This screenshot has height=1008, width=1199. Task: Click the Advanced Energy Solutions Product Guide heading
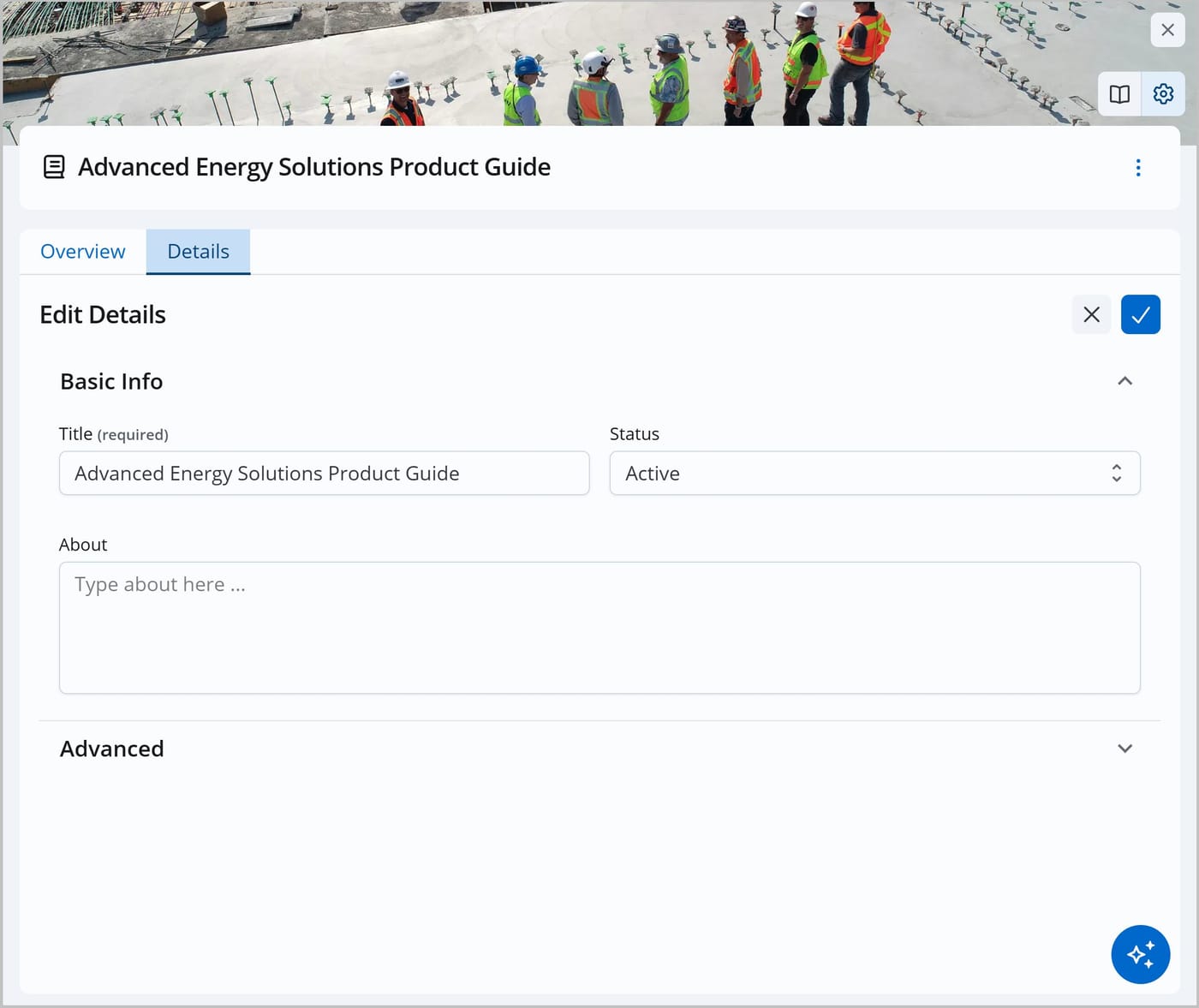[x=314, y=167]
